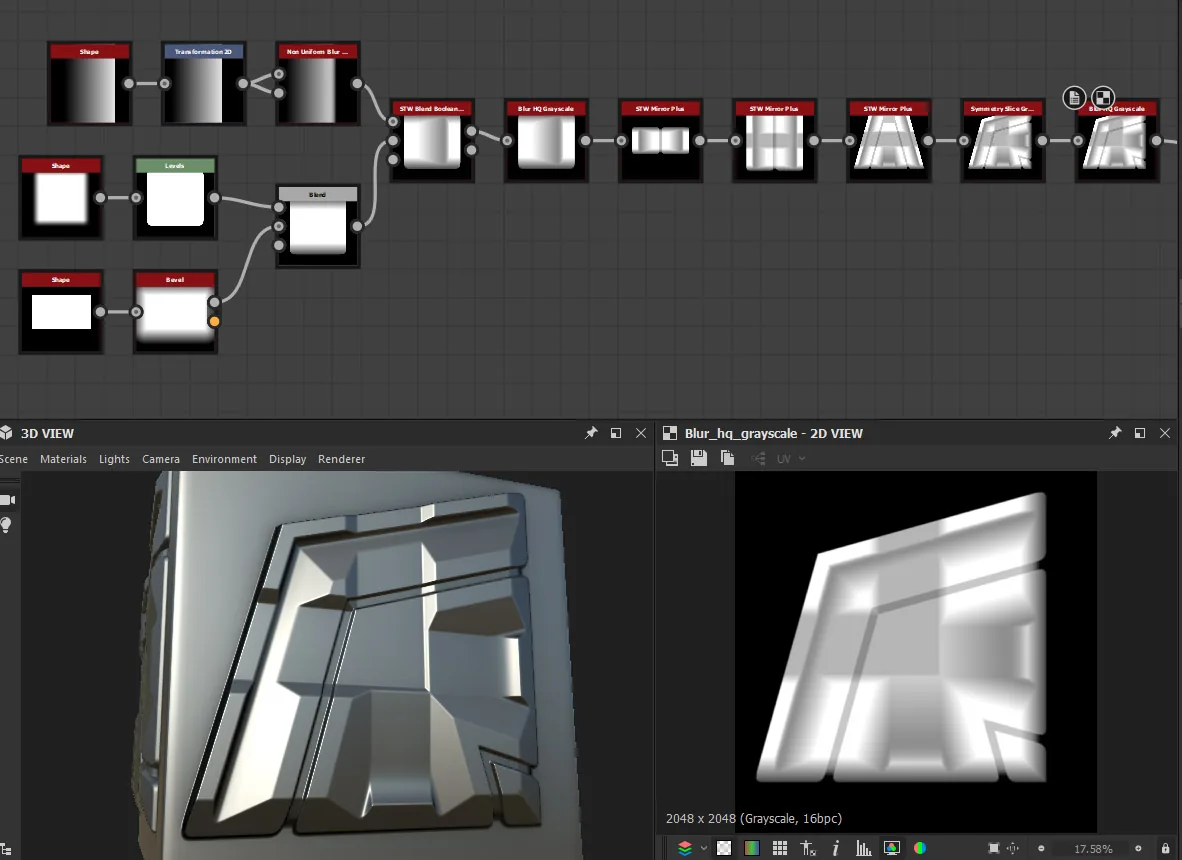Image resolution: width=1182 pixels, height=860 pixels.
Task: Select the grey Blend node
Action: click(x=317, y=226)
